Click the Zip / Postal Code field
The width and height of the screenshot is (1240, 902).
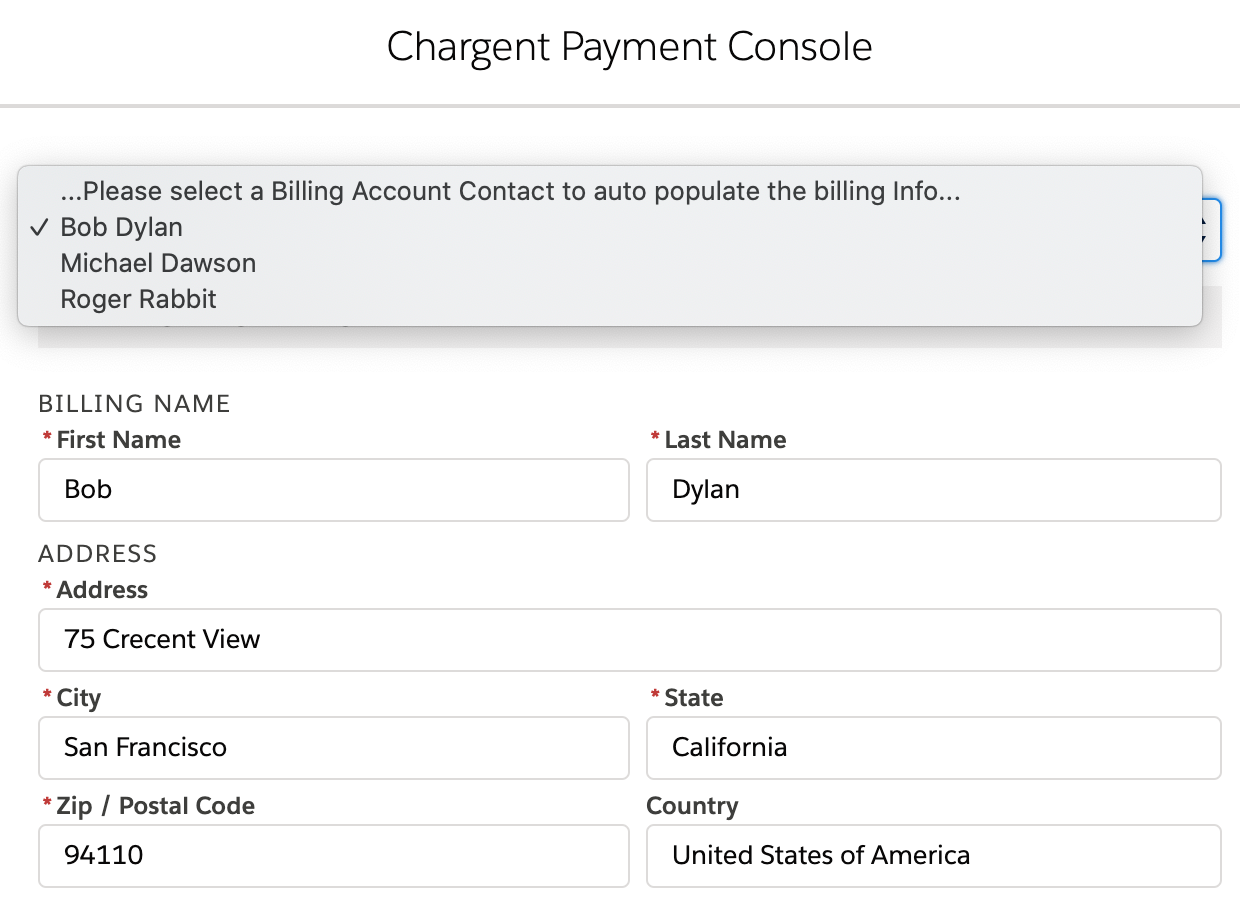coord(333,856)
